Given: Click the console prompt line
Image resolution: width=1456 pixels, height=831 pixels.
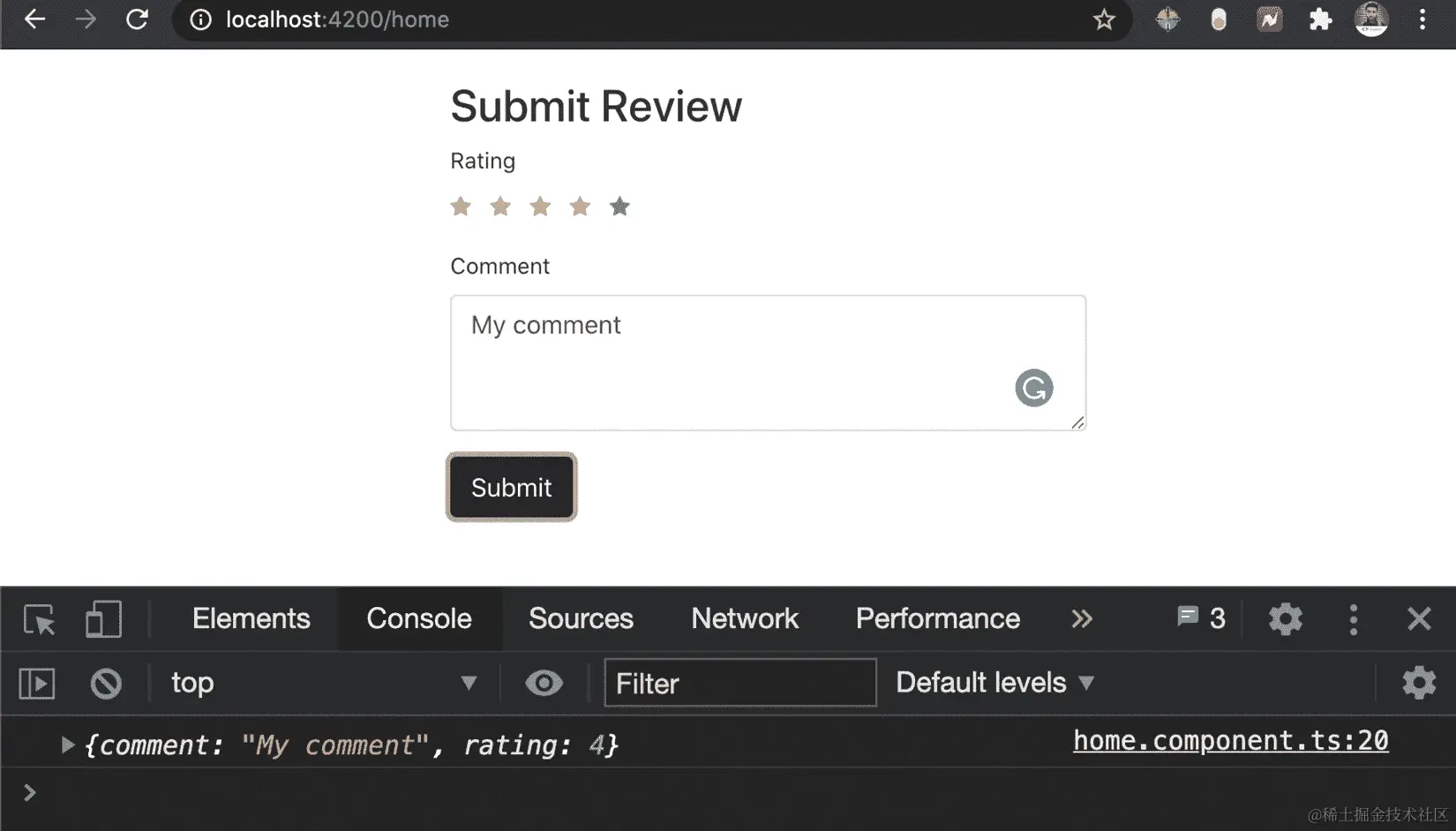Looking at the screenshot, I should click(x=728, y=792).
